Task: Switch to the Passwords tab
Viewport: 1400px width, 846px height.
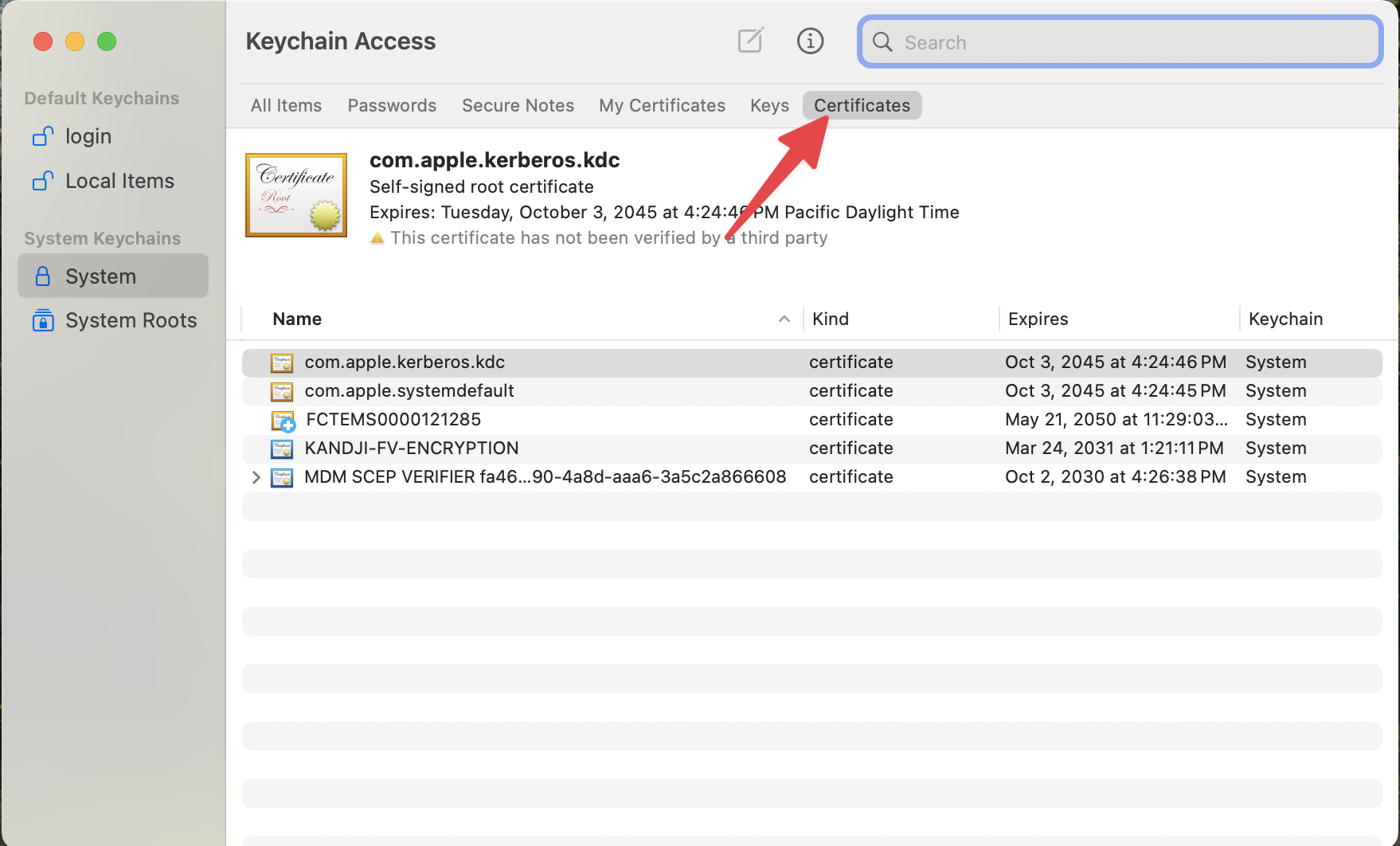Action: (392, 105)
